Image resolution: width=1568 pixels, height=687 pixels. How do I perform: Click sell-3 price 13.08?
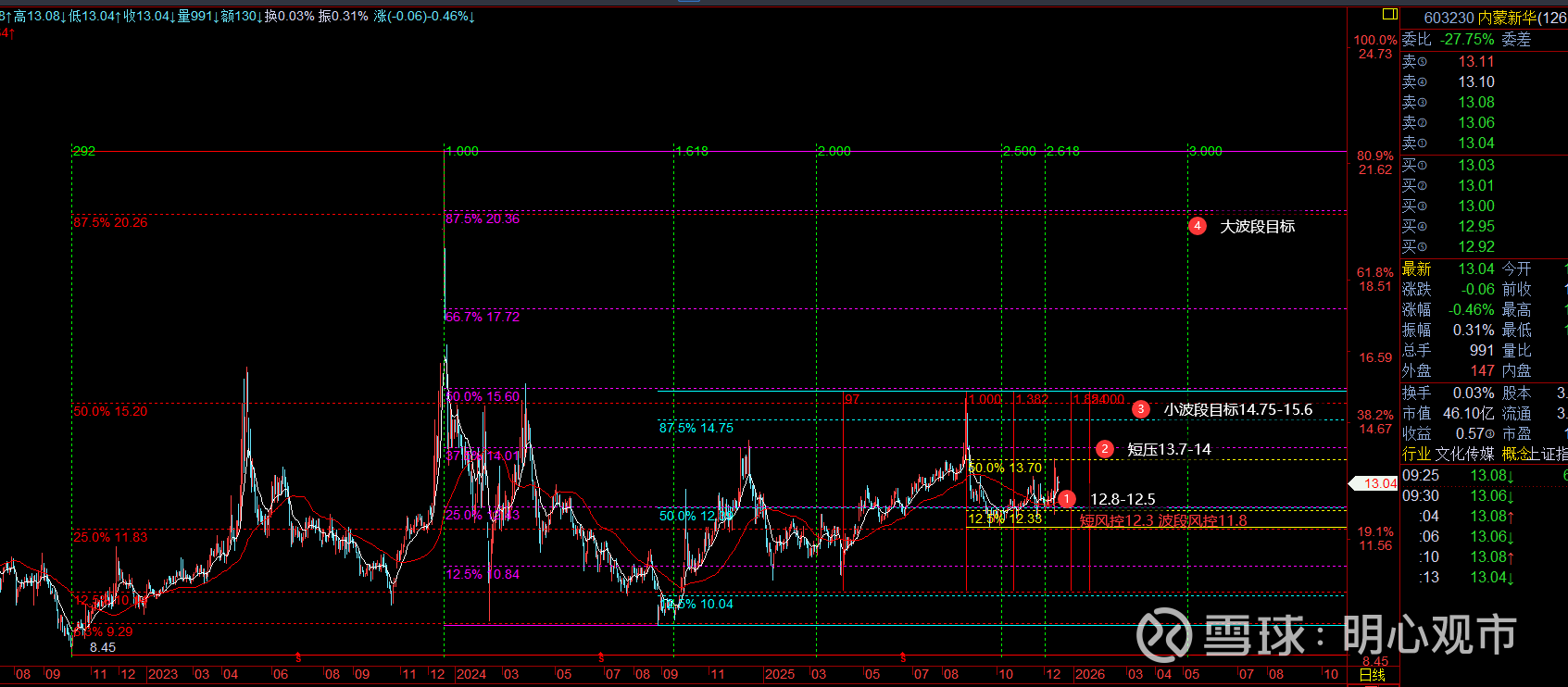[x=1476, y=102]
